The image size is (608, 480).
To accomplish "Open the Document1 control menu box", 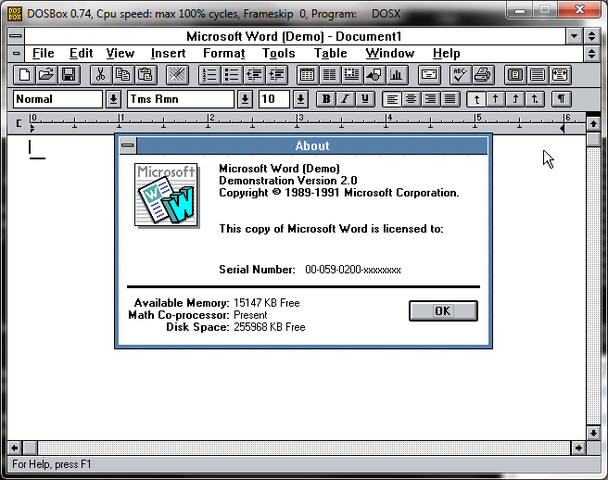I will pos(16,54).
